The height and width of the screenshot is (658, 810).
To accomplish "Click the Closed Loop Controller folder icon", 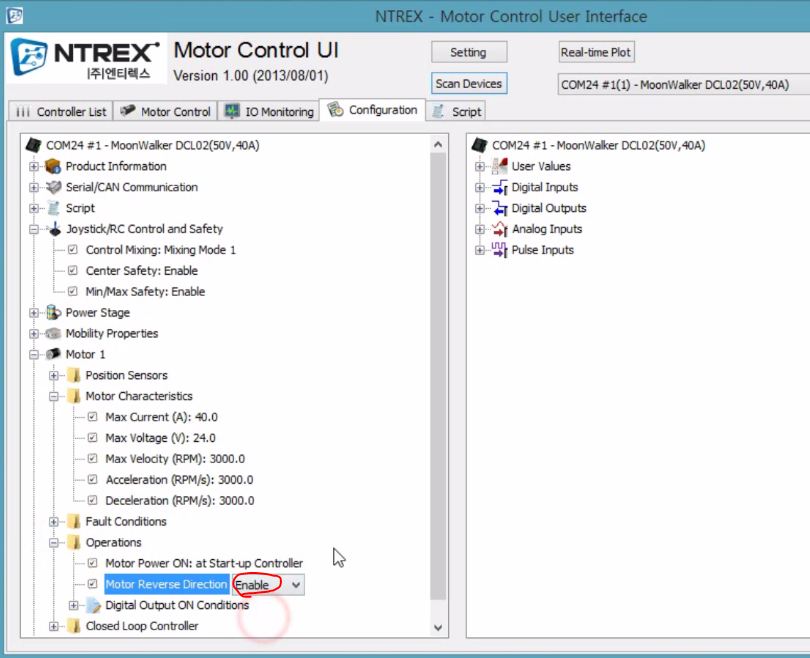I will 73,626.
